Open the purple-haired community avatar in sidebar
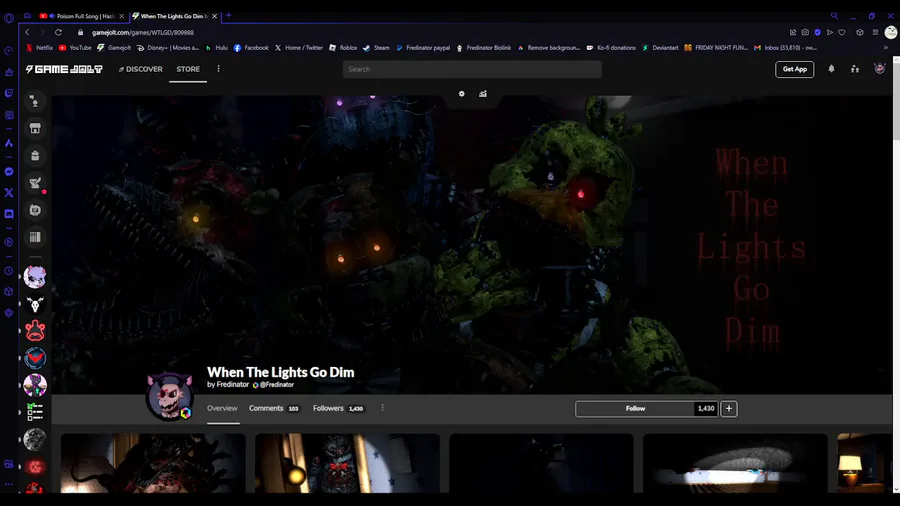This screenshot has width=900, height=506. (x=35, y=277)
